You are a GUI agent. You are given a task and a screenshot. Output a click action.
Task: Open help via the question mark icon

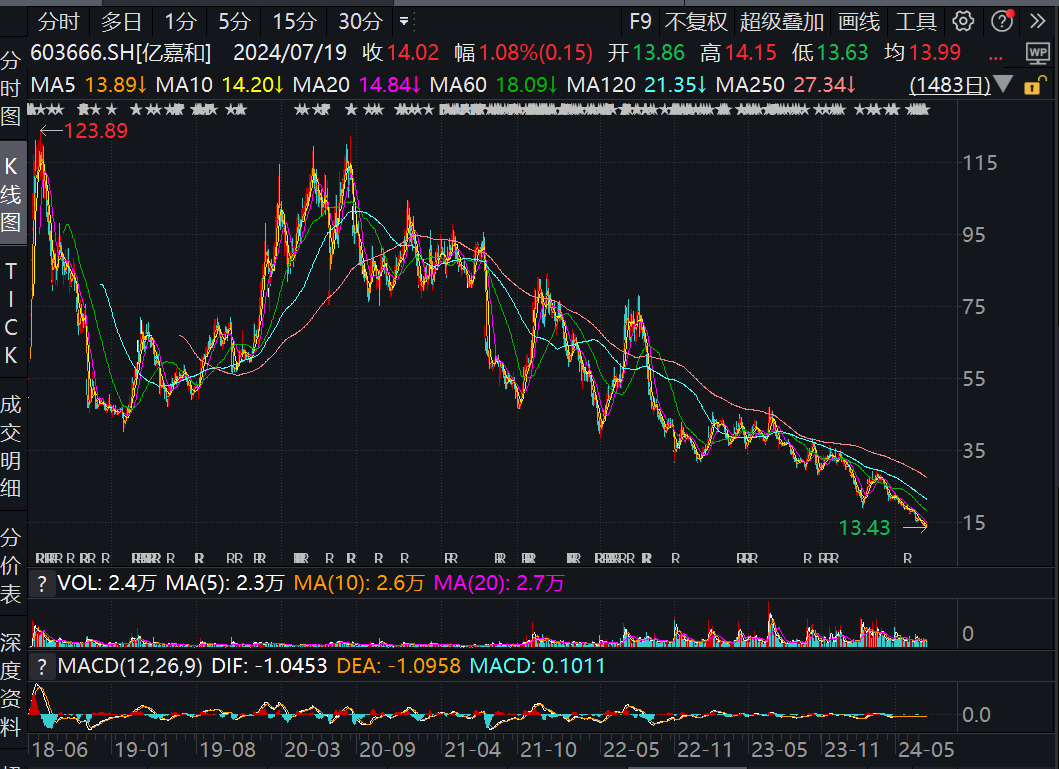point(1002,22)
